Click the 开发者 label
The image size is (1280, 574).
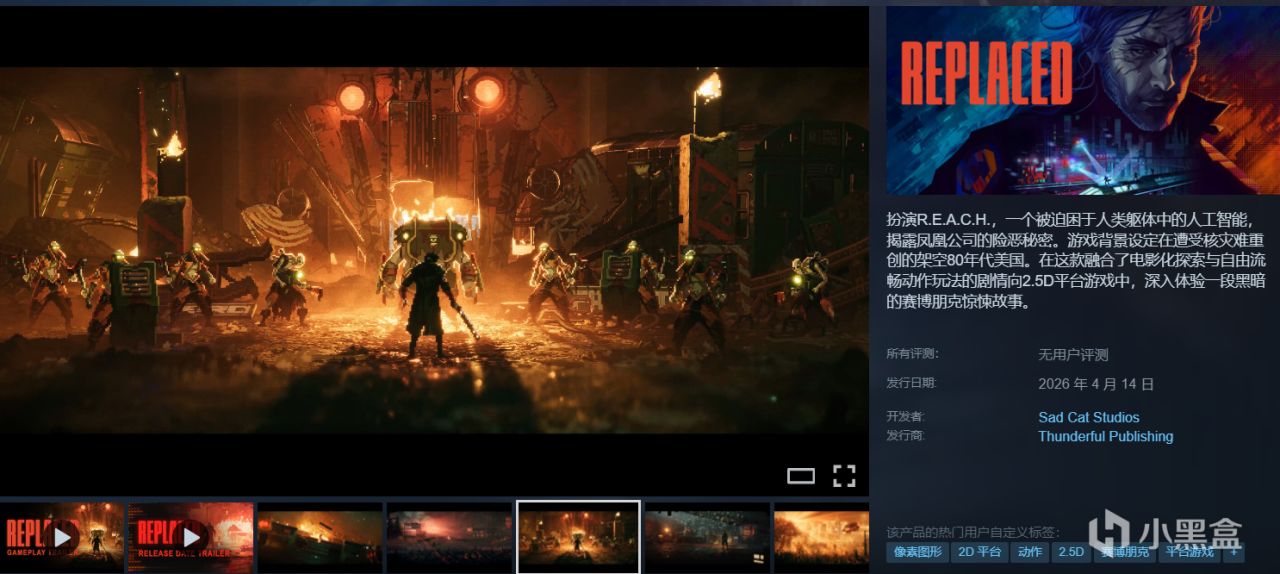coord(906,416)
